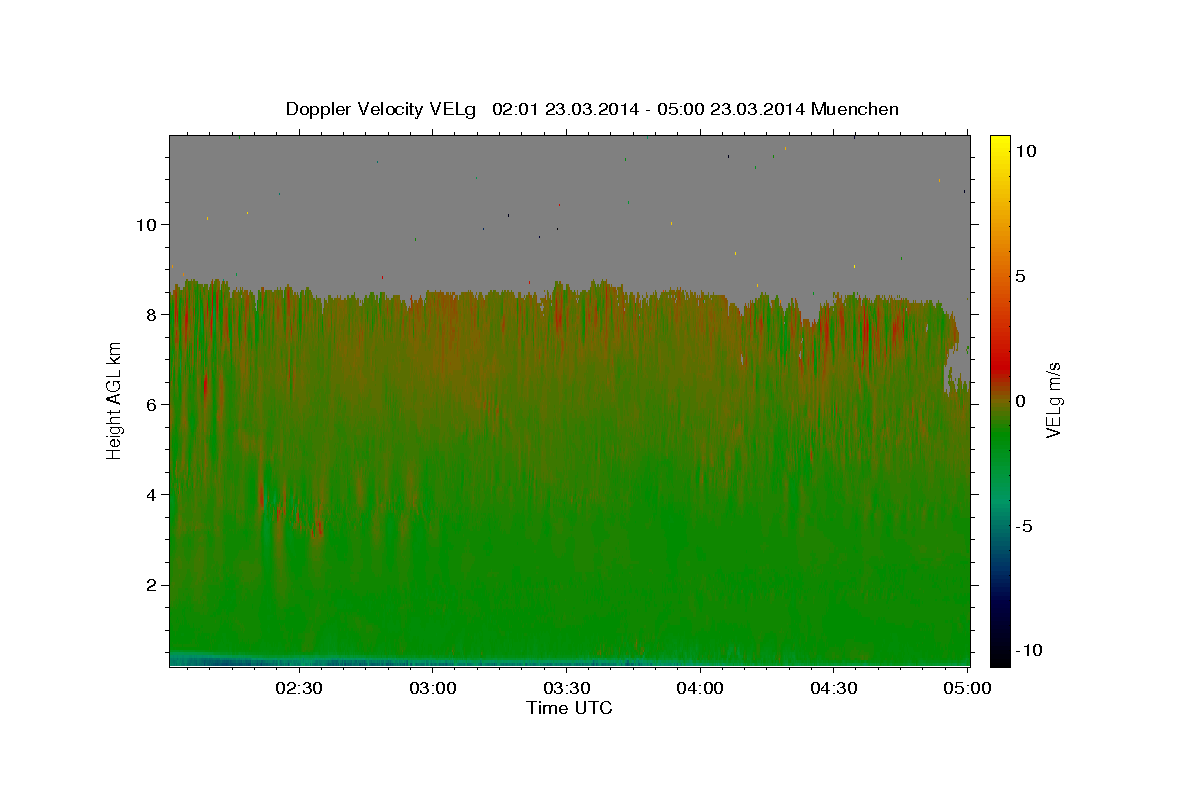Click the 'VELg m/s' colorbar label
Screen dimensions: 1200x800
[x=1052, y=400]
